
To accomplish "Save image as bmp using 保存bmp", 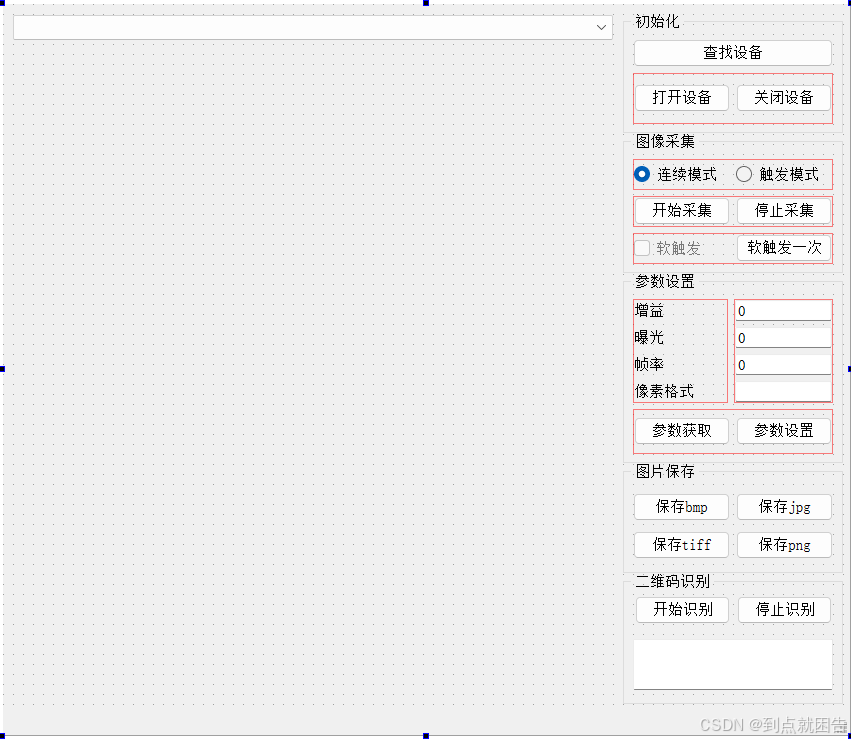I will pos(681,507).
